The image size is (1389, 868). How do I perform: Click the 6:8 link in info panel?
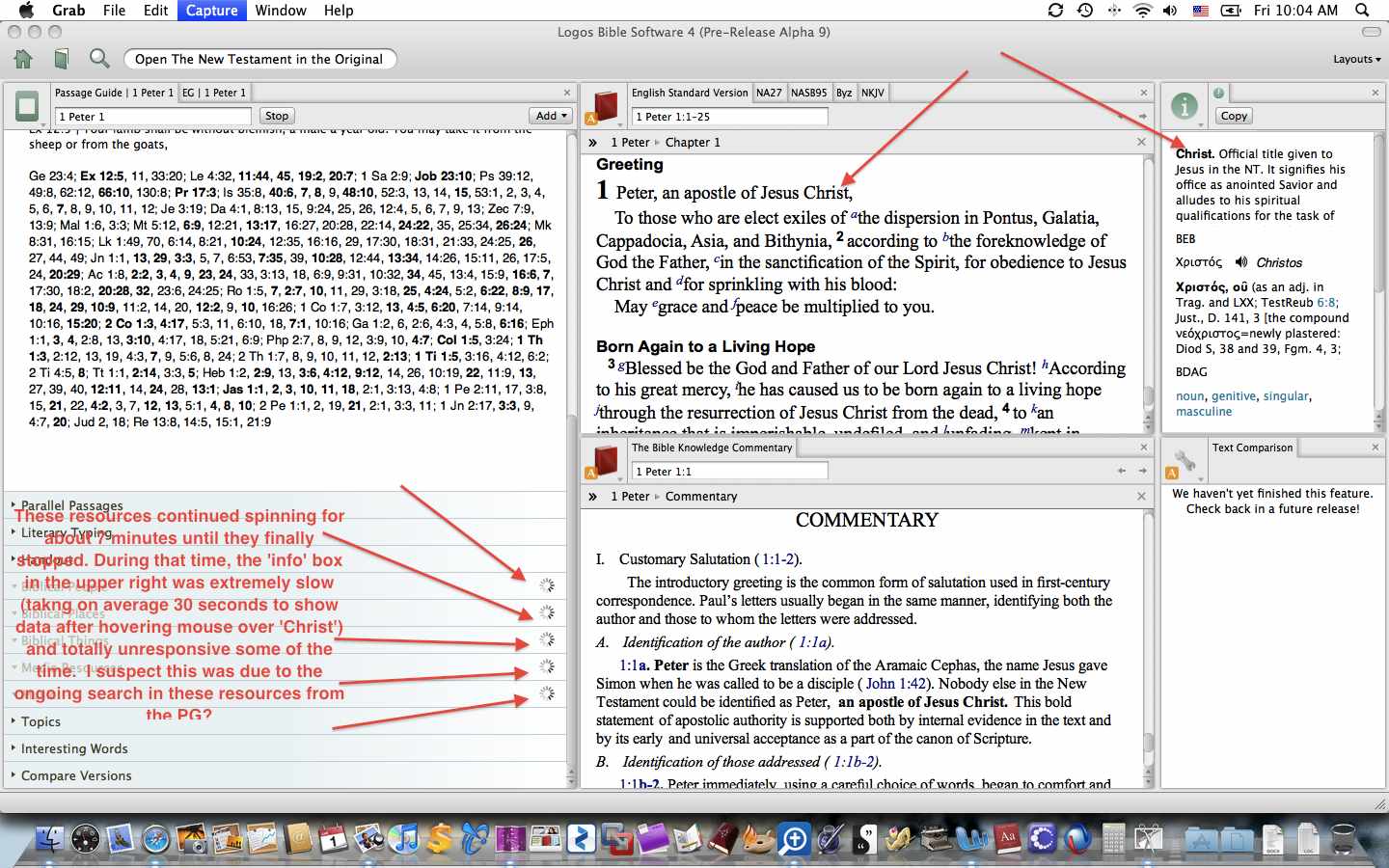pos(1327,302)
